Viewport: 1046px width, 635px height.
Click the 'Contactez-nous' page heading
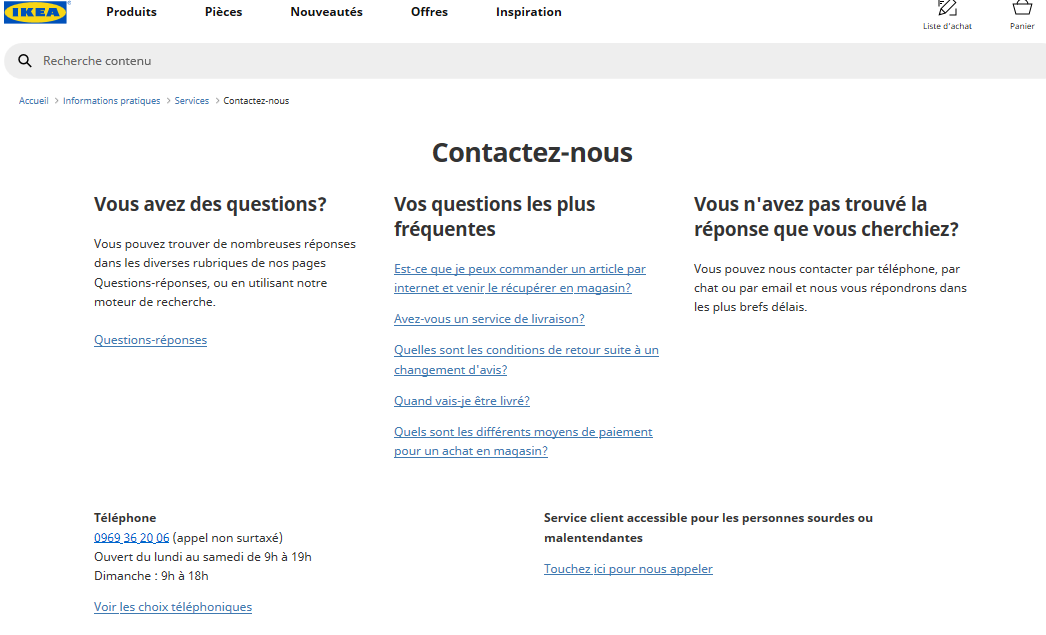pyautogui.click(x=532, y=153)
